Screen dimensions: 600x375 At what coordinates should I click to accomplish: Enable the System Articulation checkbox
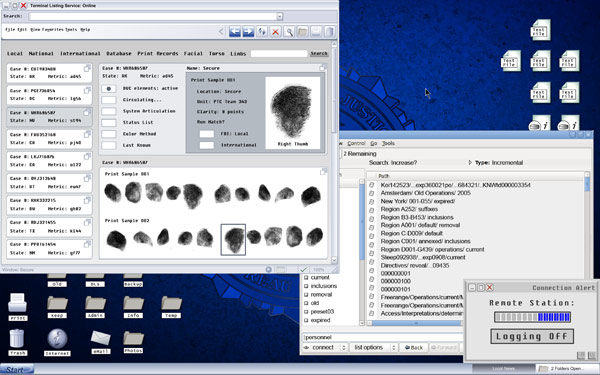click(109, 111)
